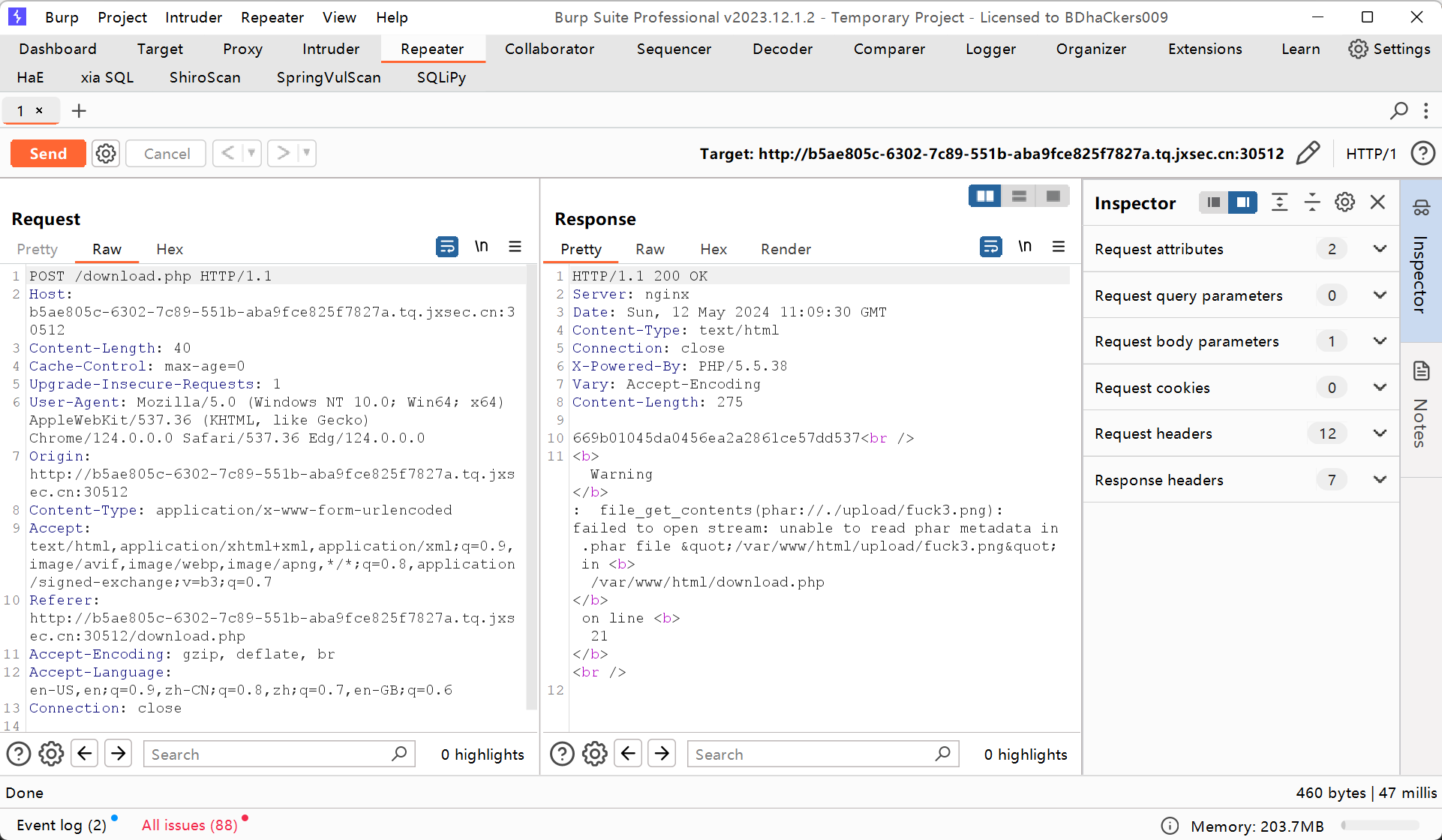
Task: Switch response view to Render tab
Action: pyautogui.click(x=786, y=249)
